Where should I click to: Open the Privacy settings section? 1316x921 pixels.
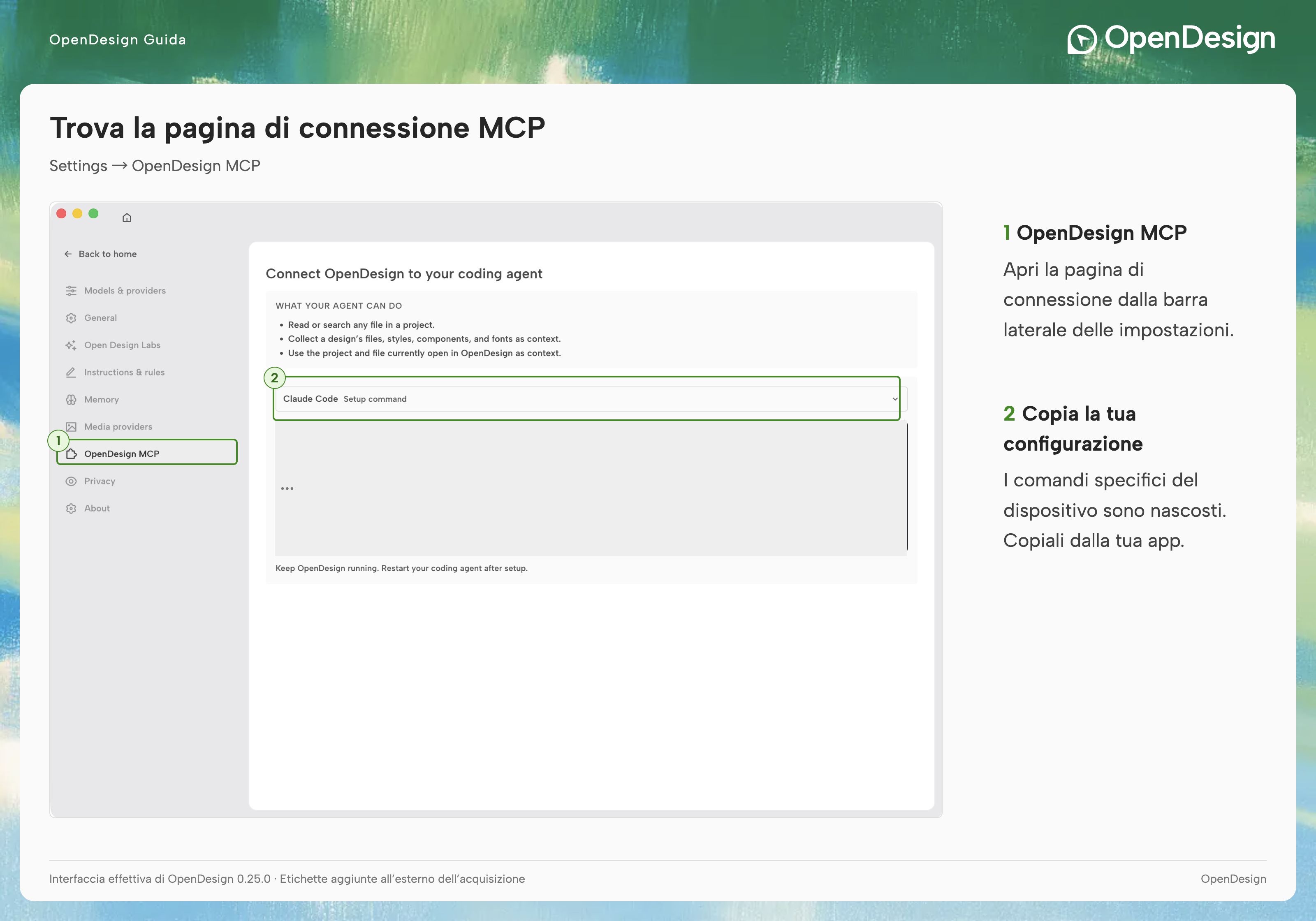pos(99,481)
